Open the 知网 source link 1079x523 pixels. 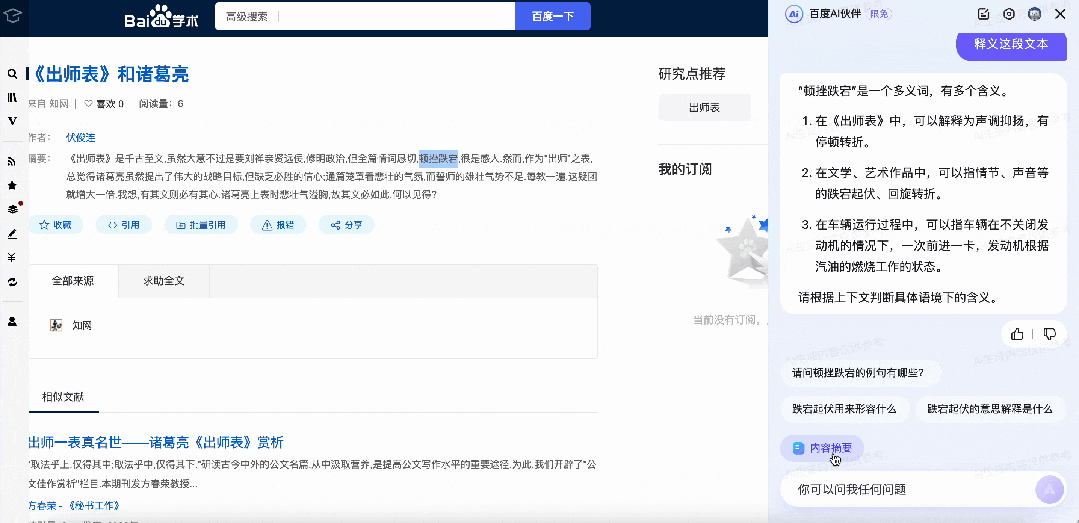pos(82,325)
